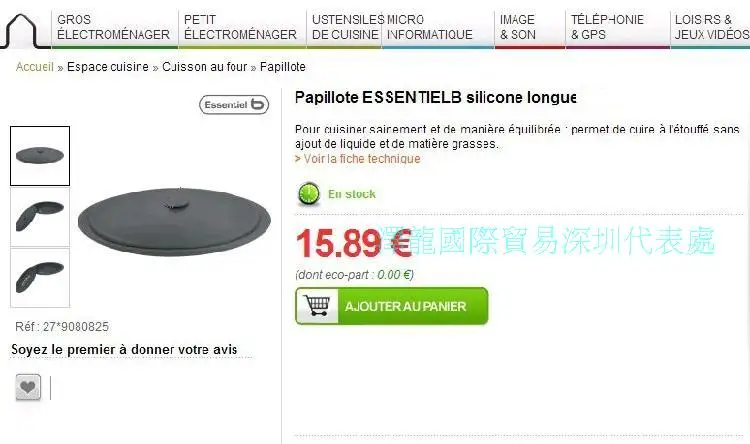The image size is (750, 444).
Task: Go to Accueil breadcrumb link
Action: (x=34, y=67)
